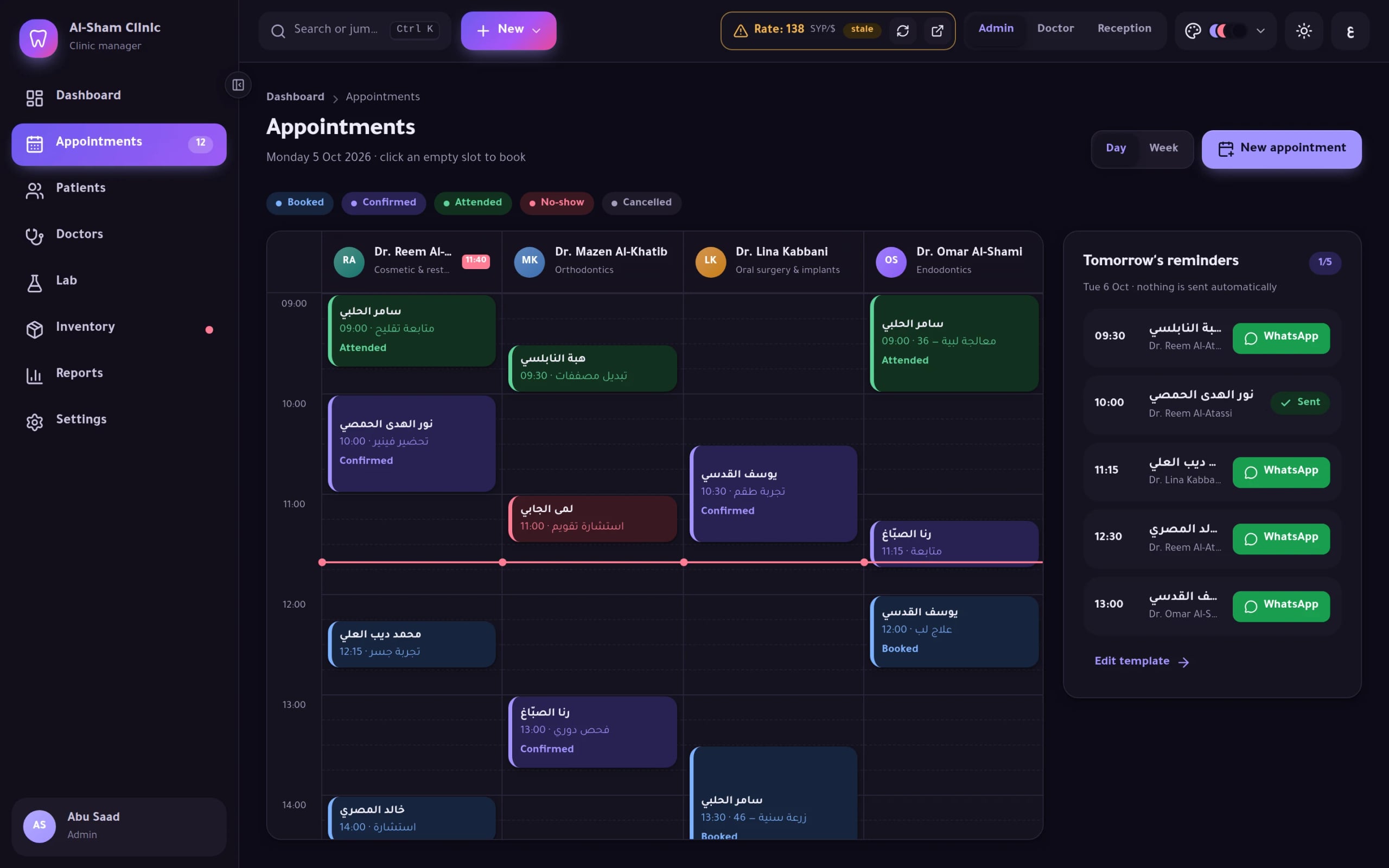Expand the New dropdown button
The image size is (1389, 868).
click(x=508, y=30)
